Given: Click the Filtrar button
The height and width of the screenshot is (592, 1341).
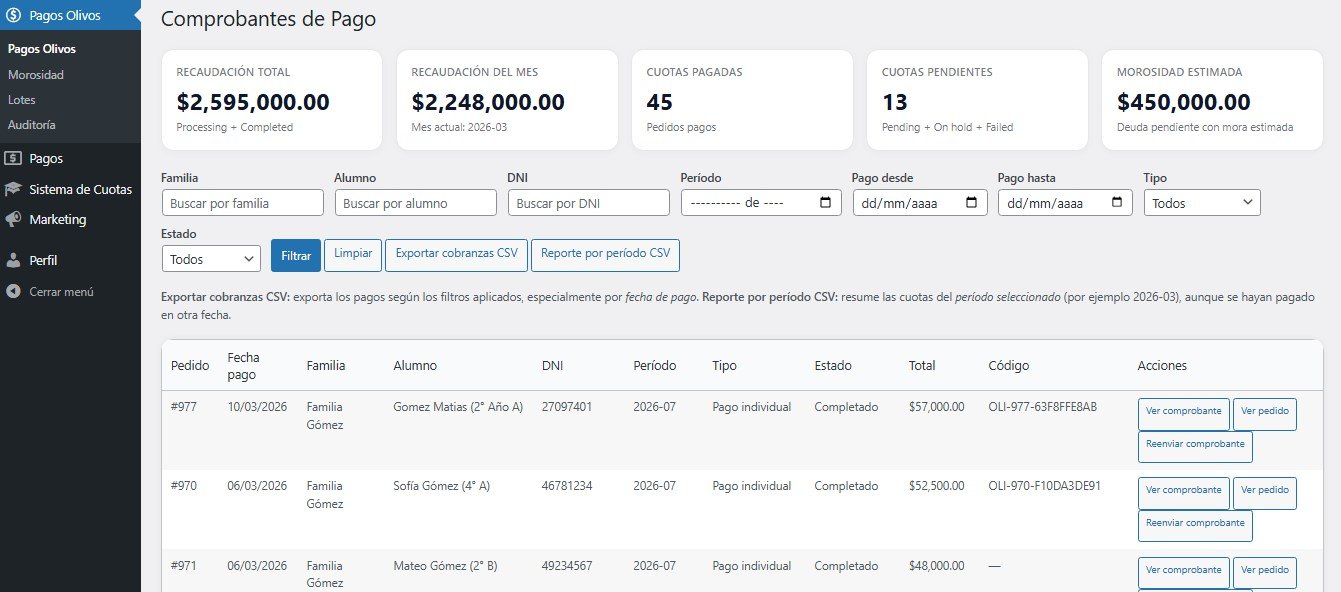Looking at the screenshot, I should click(x=296, y=256).
